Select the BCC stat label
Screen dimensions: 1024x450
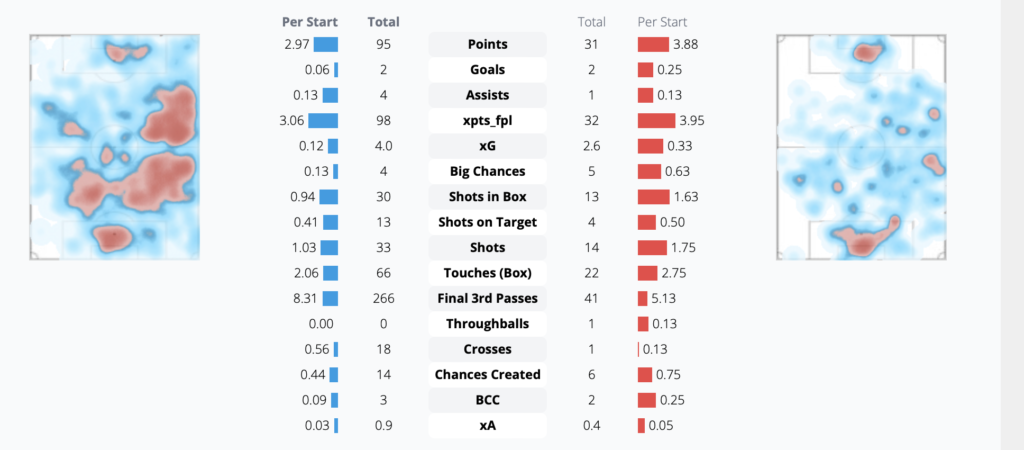coord(487,400)
